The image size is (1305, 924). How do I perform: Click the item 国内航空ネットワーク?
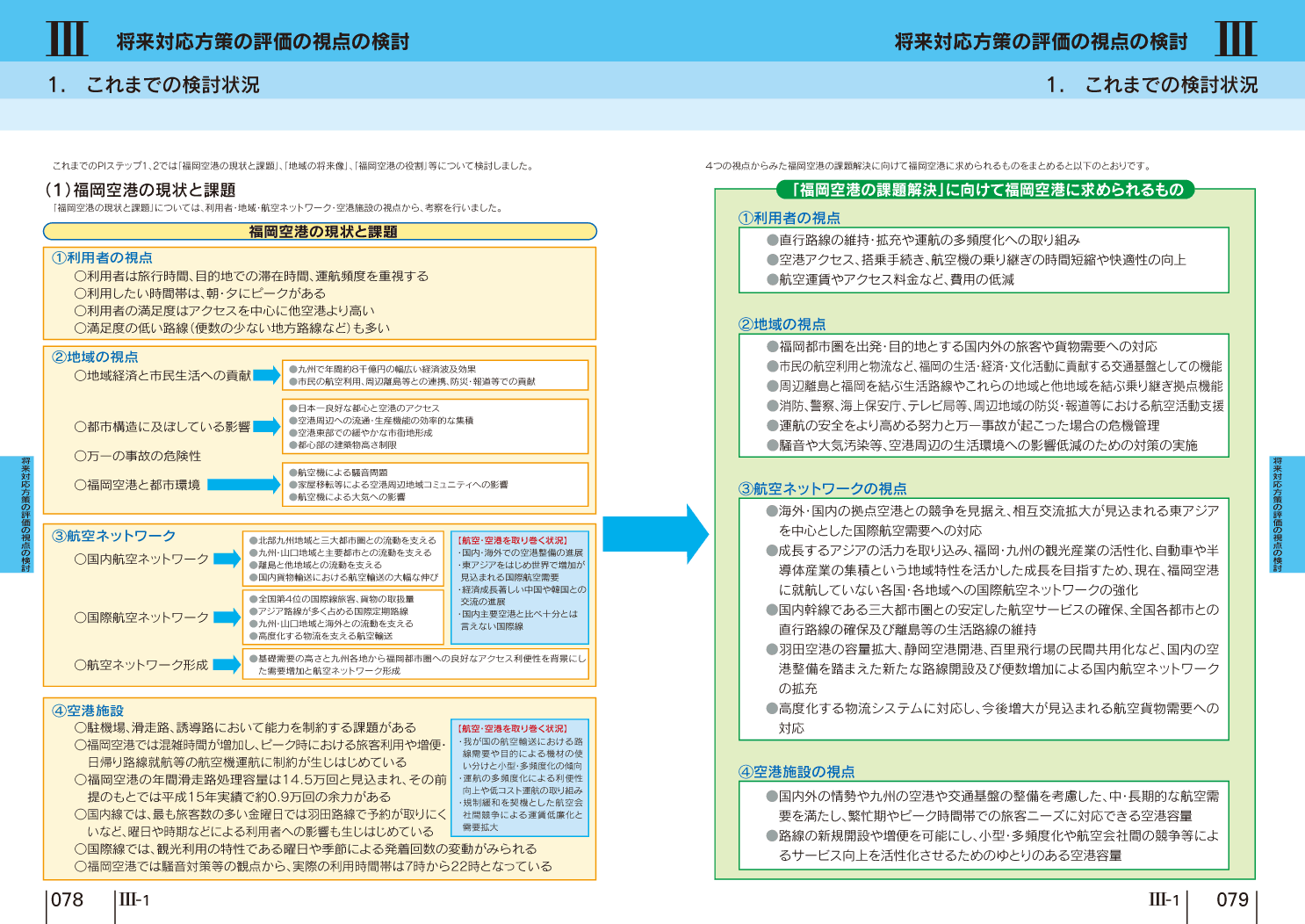(141, 559)
